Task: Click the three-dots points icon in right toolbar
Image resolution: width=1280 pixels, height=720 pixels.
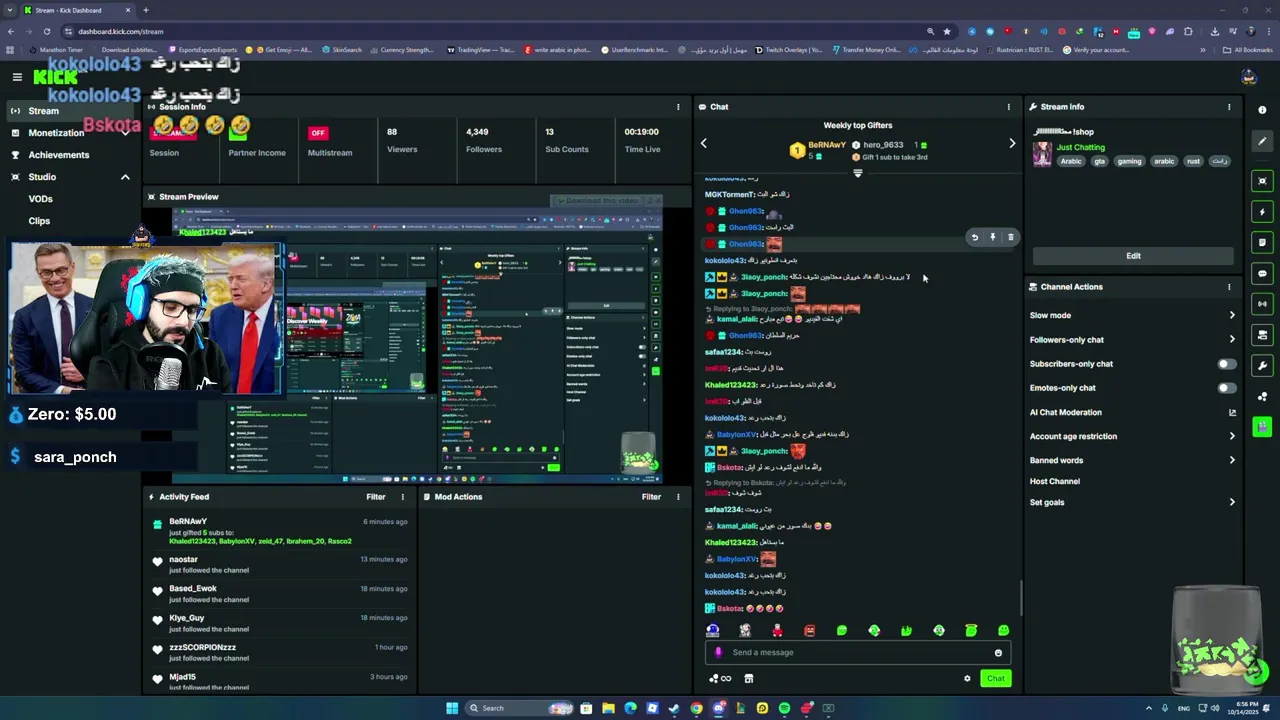Action: click(x=1262, y=397)
